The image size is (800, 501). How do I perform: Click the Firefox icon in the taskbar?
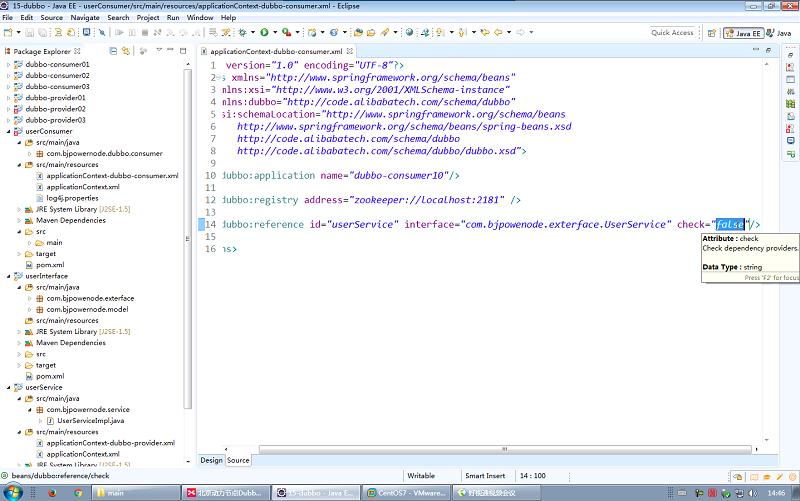point(53,492)
